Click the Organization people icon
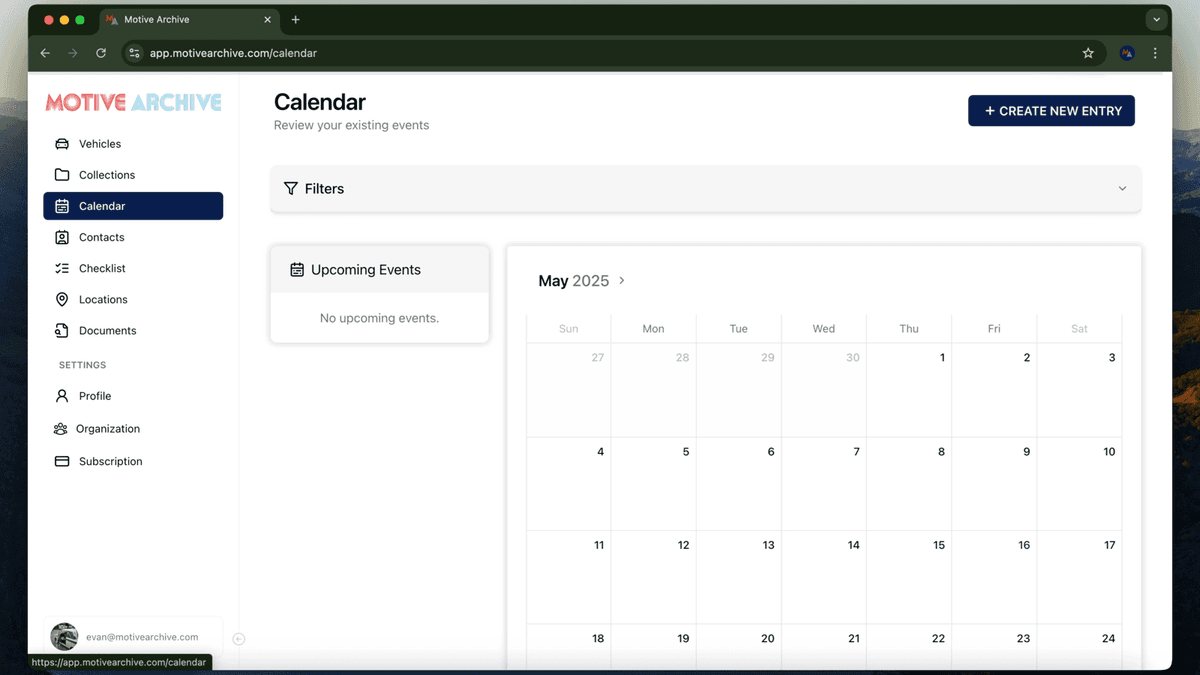This screenshot has height=675, width=1200. [x=60, y=429]
